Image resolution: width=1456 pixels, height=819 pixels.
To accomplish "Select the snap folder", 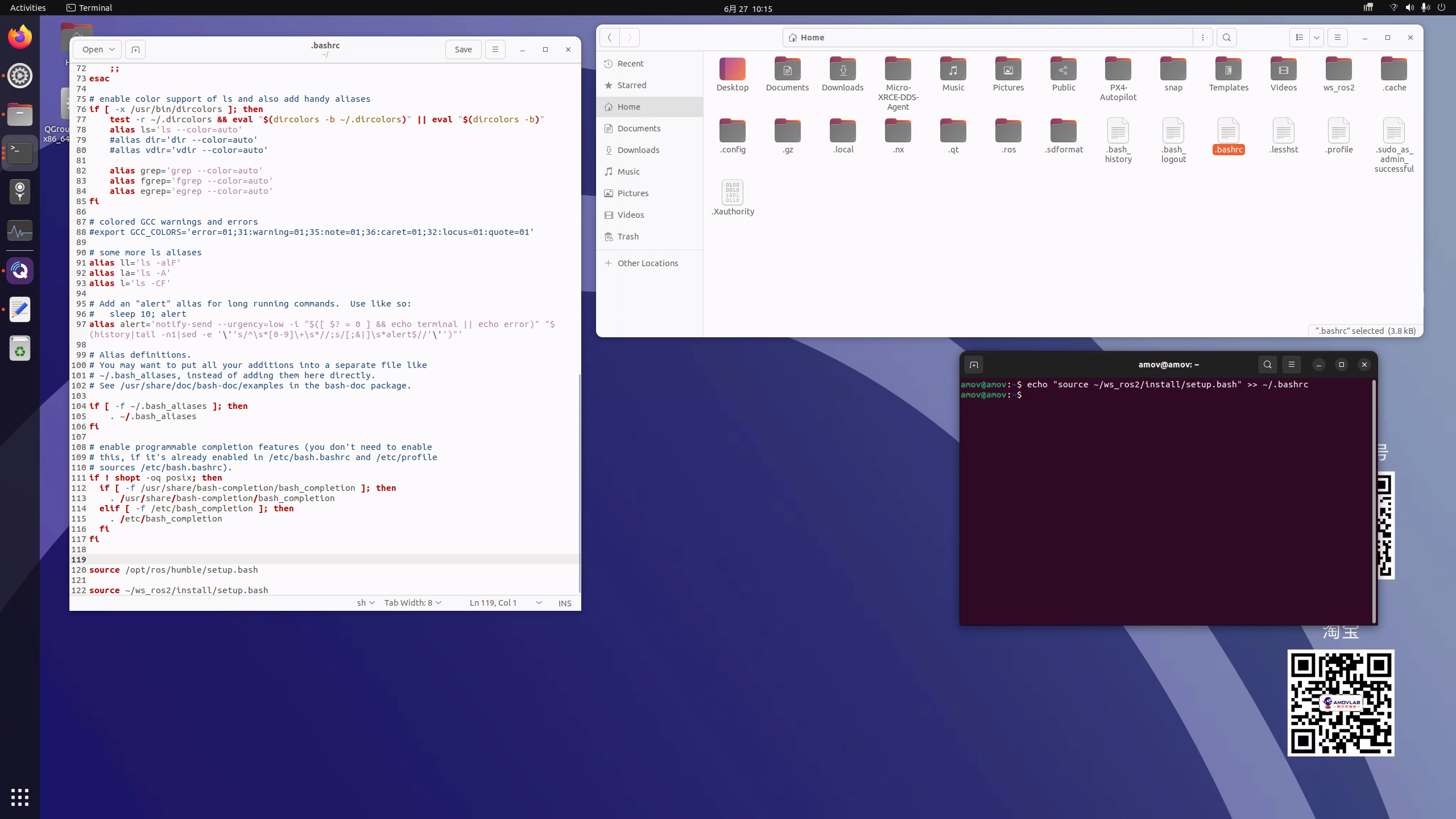I will click(1173, 74).
